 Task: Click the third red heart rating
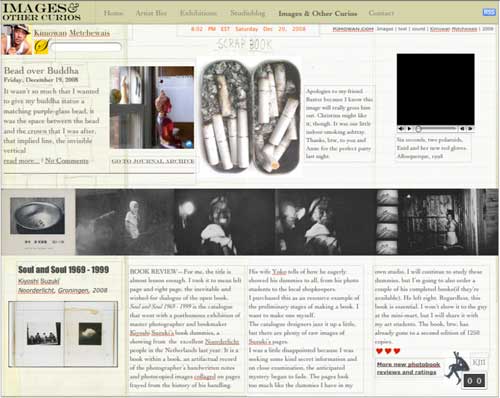pos(397,351)
